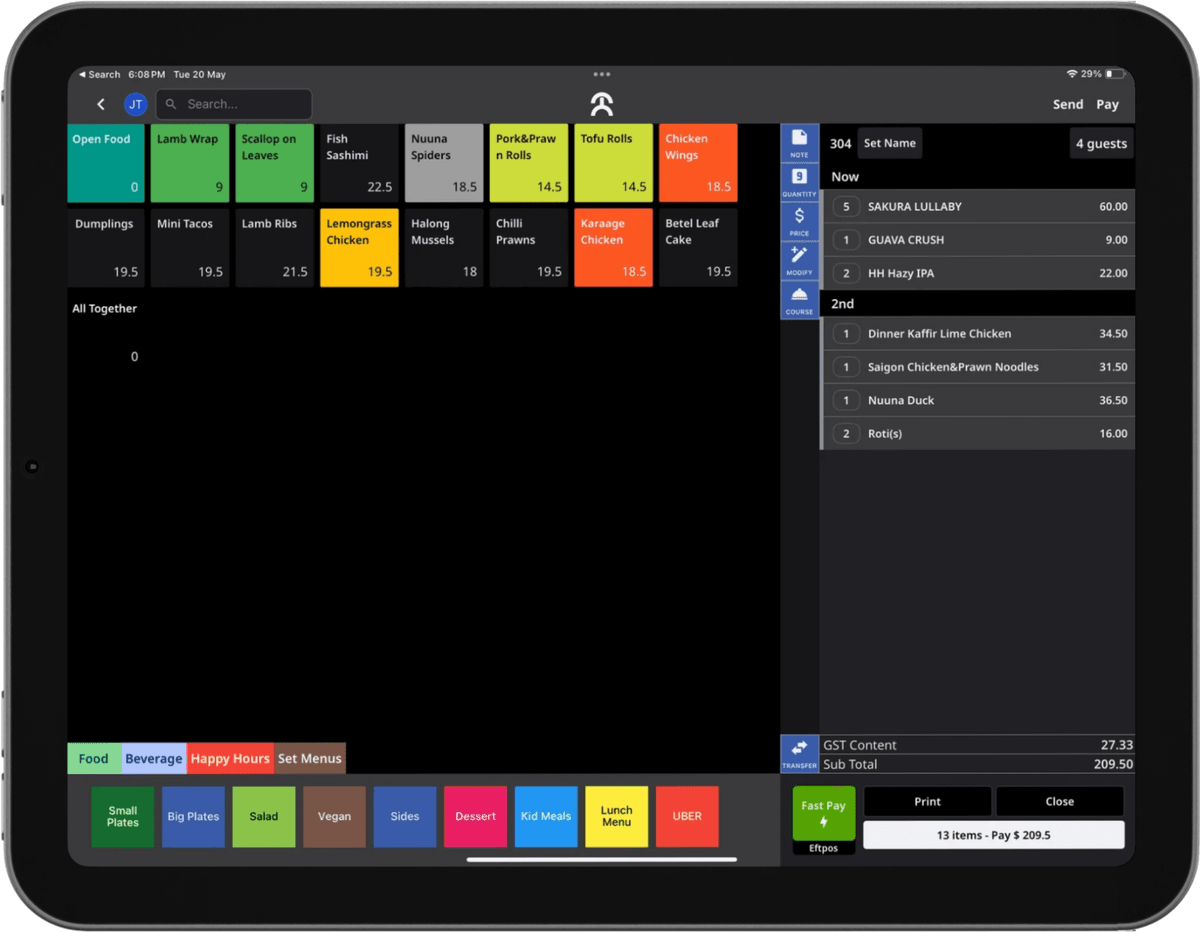Open the Quantity tool
This screenshot has width=1200, height=932.
(799, 182)
